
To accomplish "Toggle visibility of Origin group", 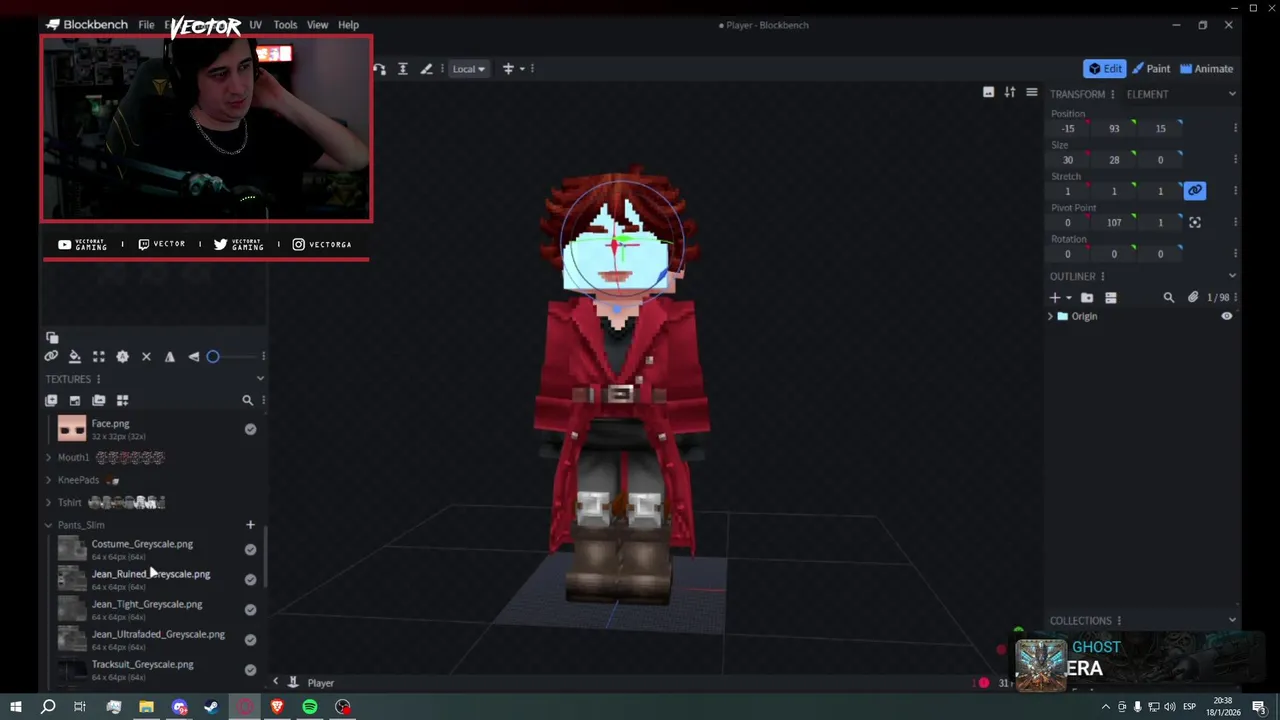I will click(1227, 316).
